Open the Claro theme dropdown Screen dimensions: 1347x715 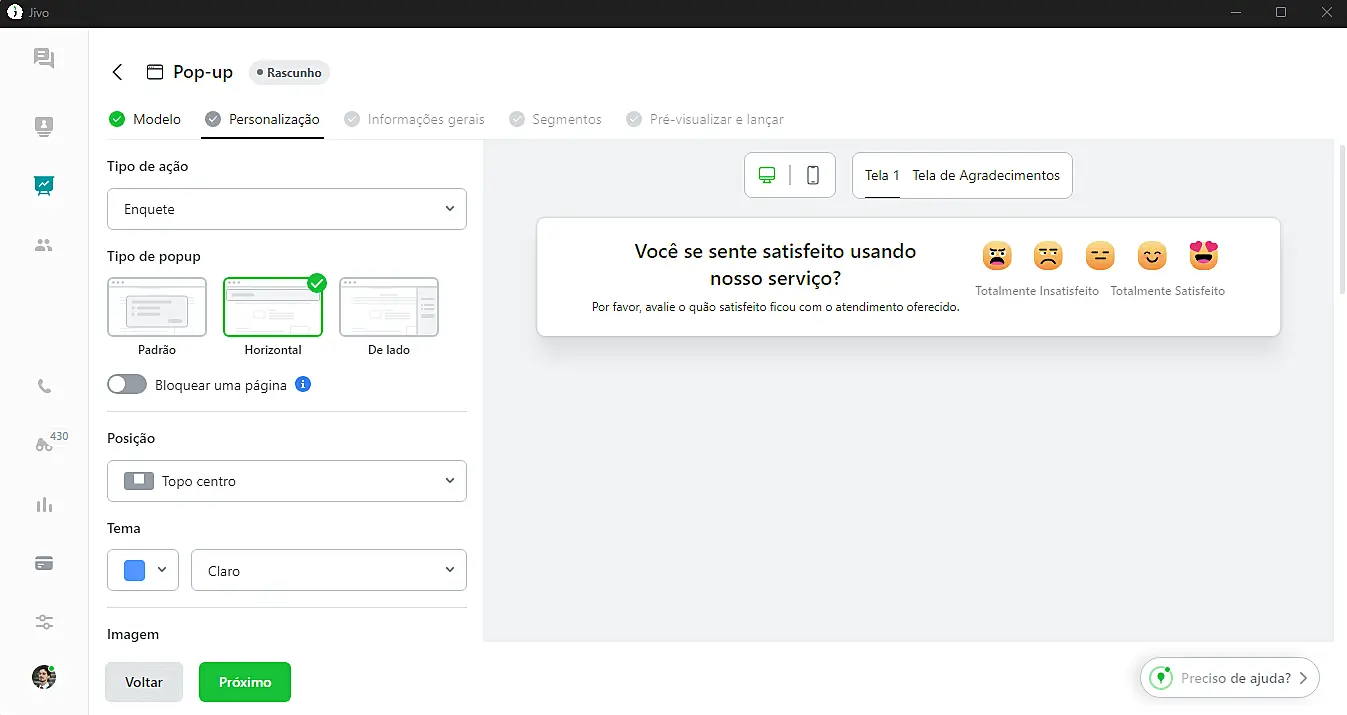(328, 570)
